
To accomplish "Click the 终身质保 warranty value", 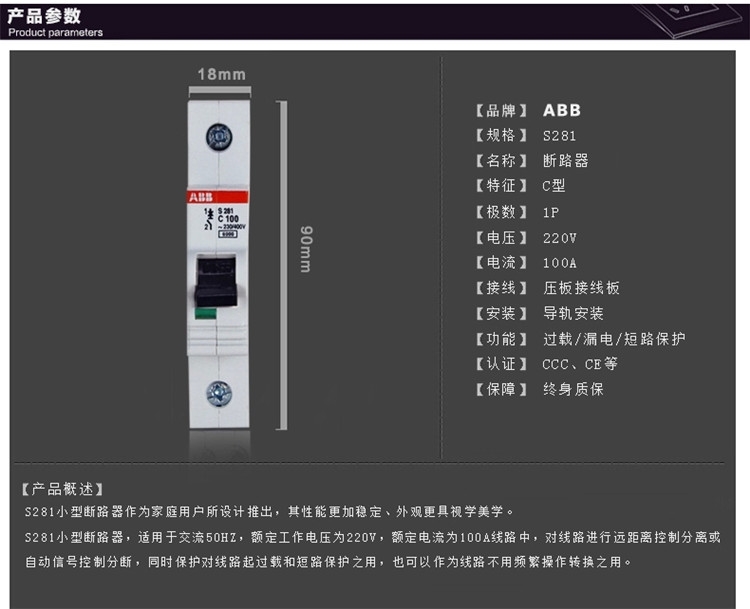I will coord(573,389).
